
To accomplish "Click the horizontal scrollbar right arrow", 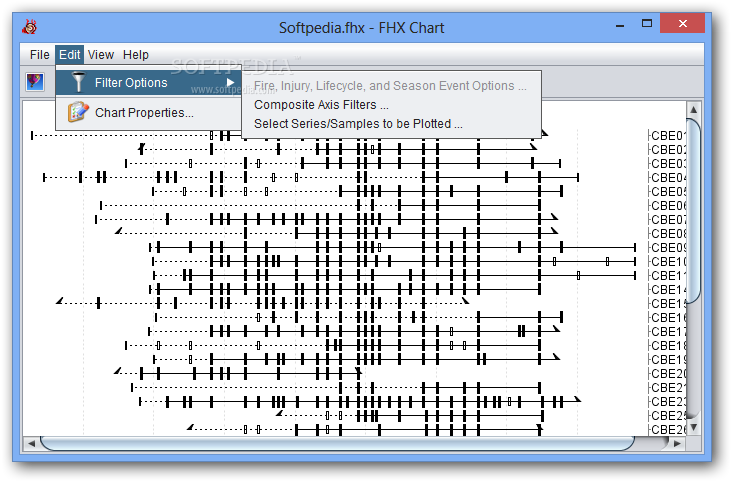I will click(x=677, y=443).
